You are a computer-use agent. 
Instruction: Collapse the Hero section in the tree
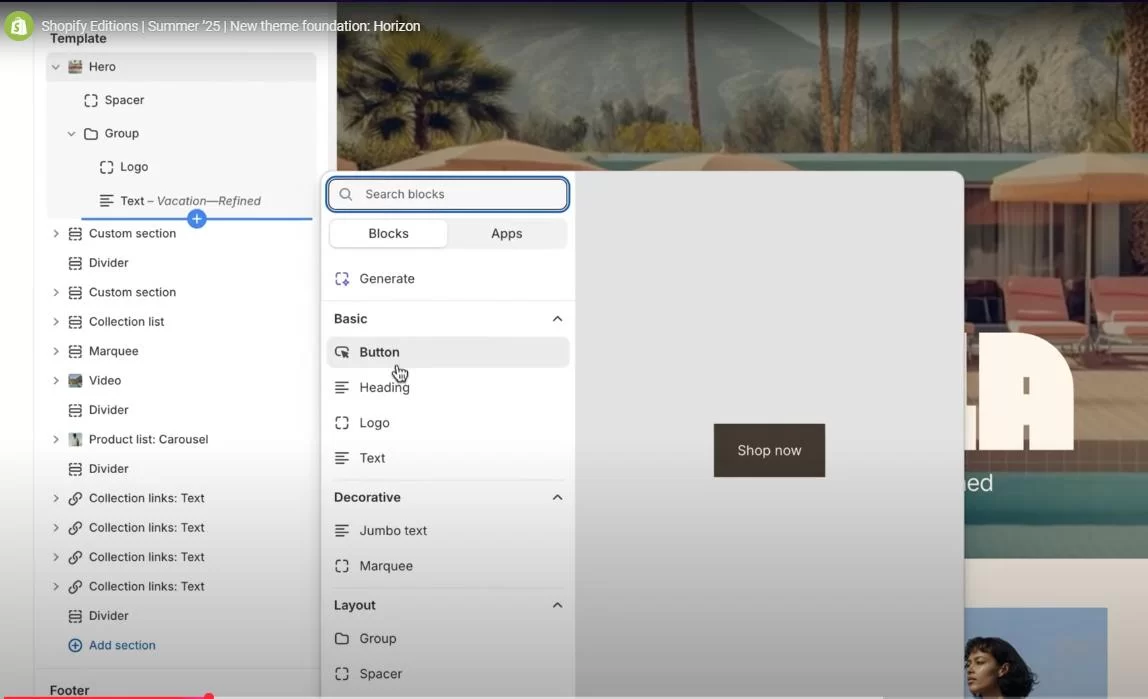pos(56,66)
